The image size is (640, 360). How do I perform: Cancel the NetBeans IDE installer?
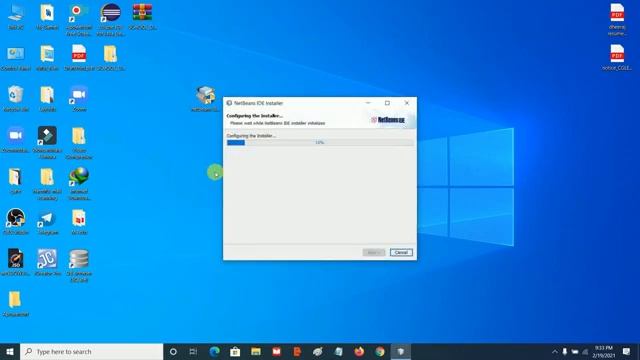tap(401, 252)
